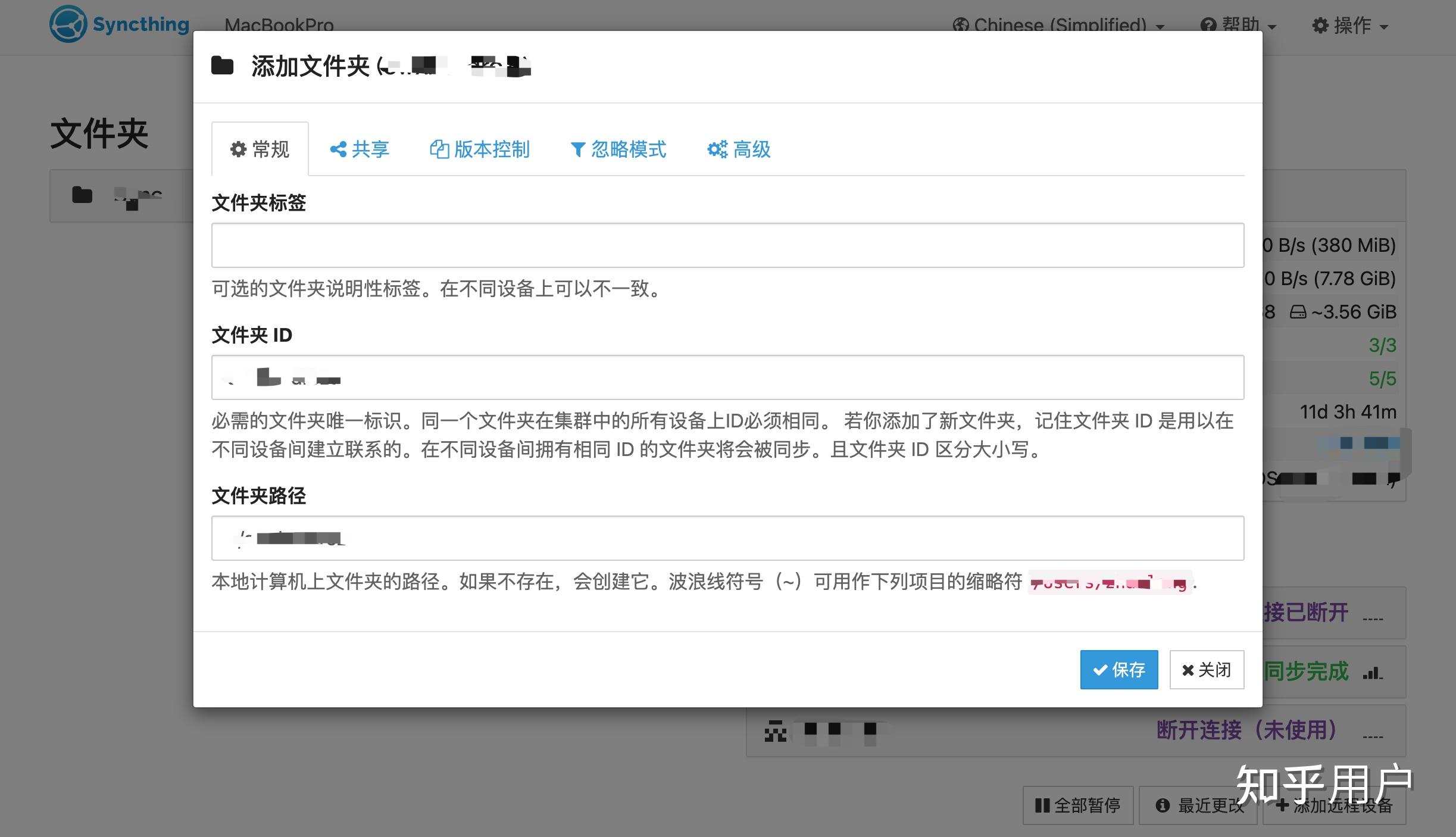Save the new folder with 保存

pyautogui.click(x=1119, y=670)
